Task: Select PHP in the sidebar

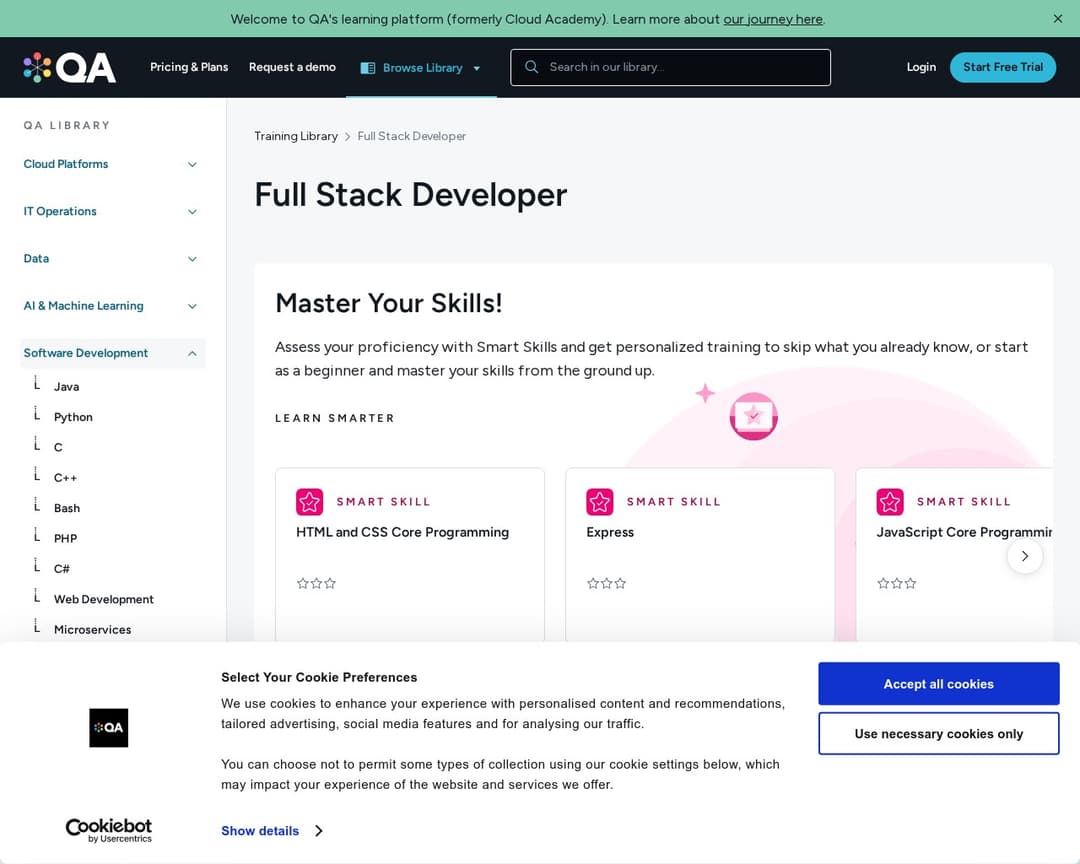Action: (65, 539)
